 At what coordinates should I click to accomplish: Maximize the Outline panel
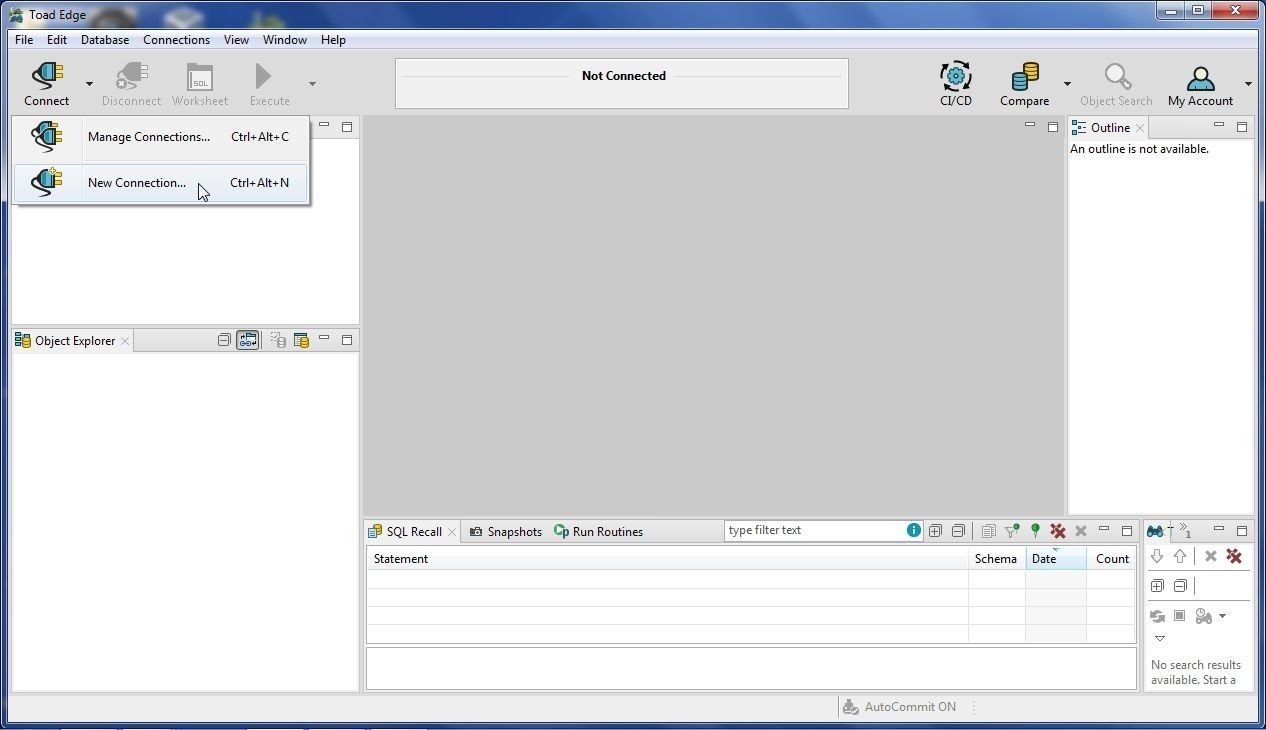(1242, 127)
